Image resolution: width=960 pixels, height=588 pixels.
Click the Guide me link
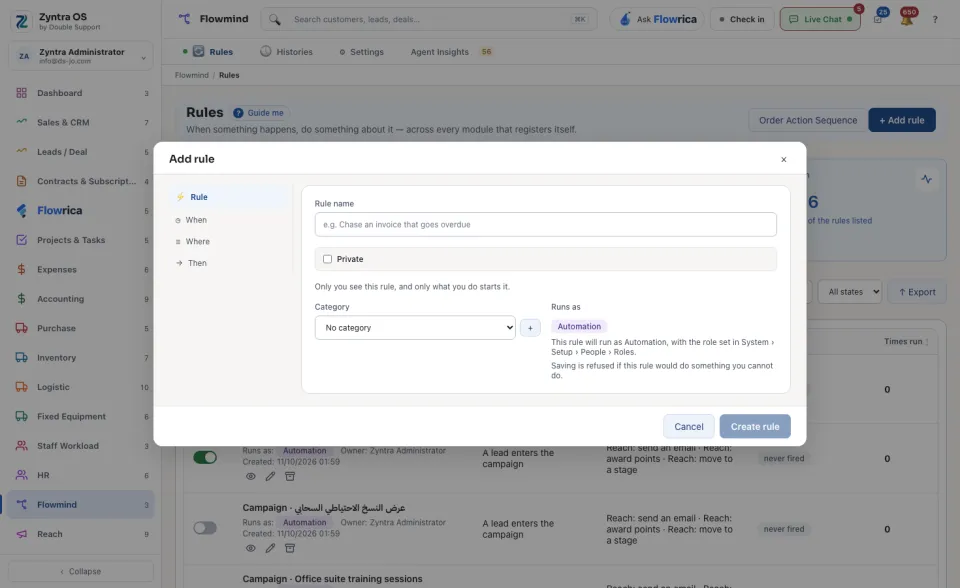click(x=260, y=113)
